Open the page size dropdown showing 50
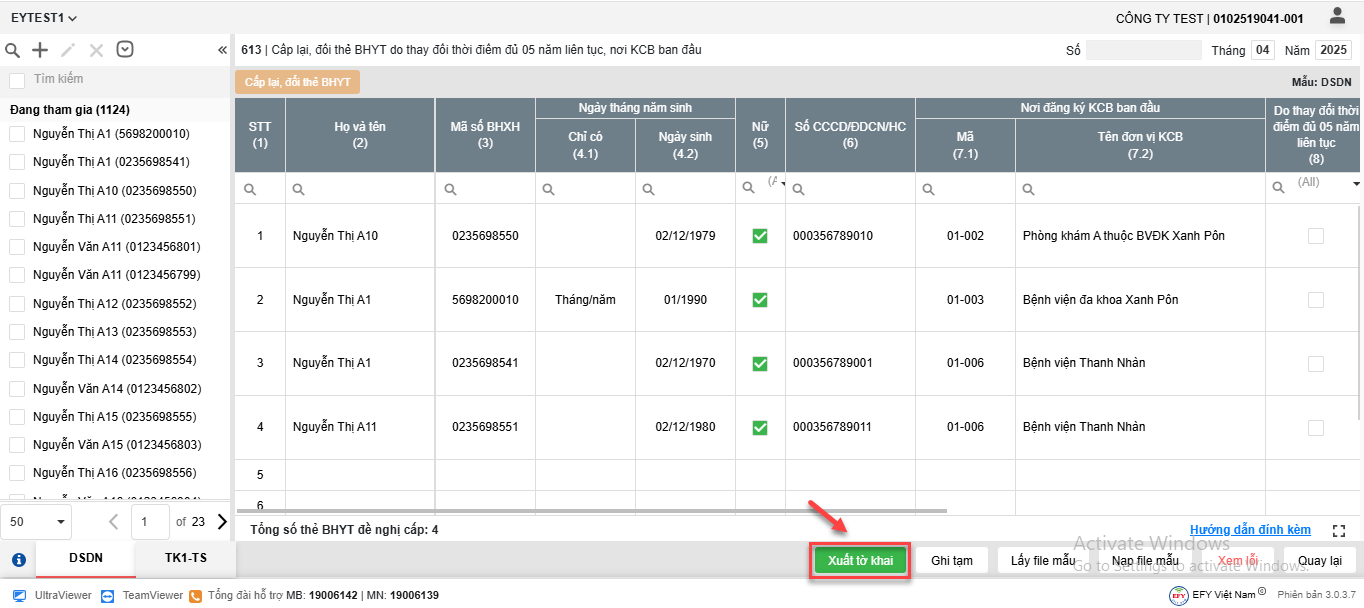 (x=39, y=521)
